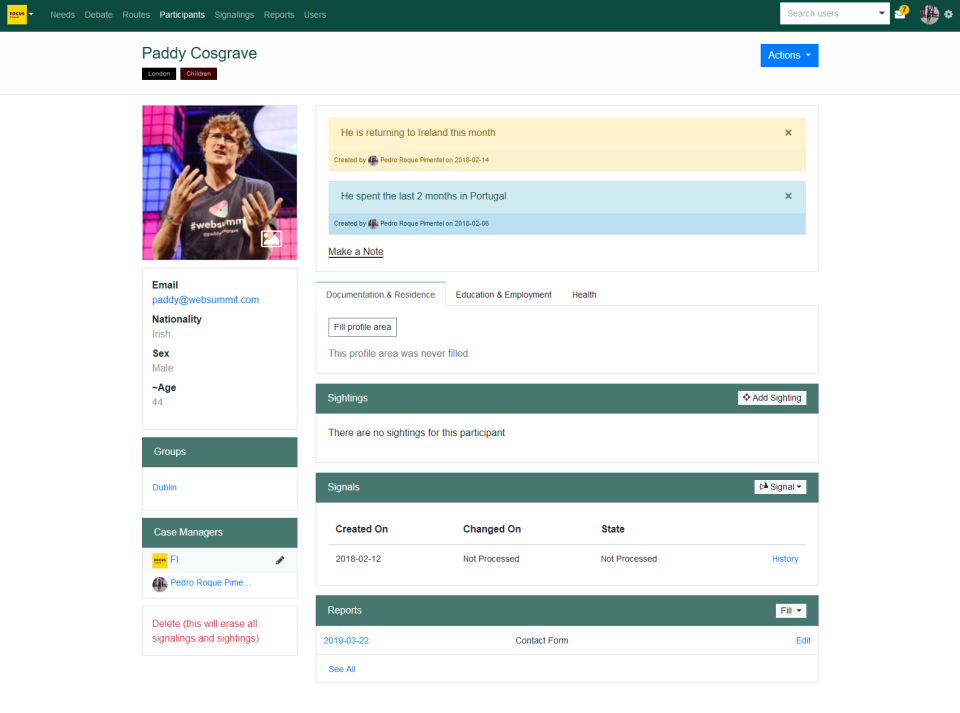This screenshot has width=960, height=713.
Task: Click the FI organization logo icon
Action: pyautogui.click(x=160, y=560)
